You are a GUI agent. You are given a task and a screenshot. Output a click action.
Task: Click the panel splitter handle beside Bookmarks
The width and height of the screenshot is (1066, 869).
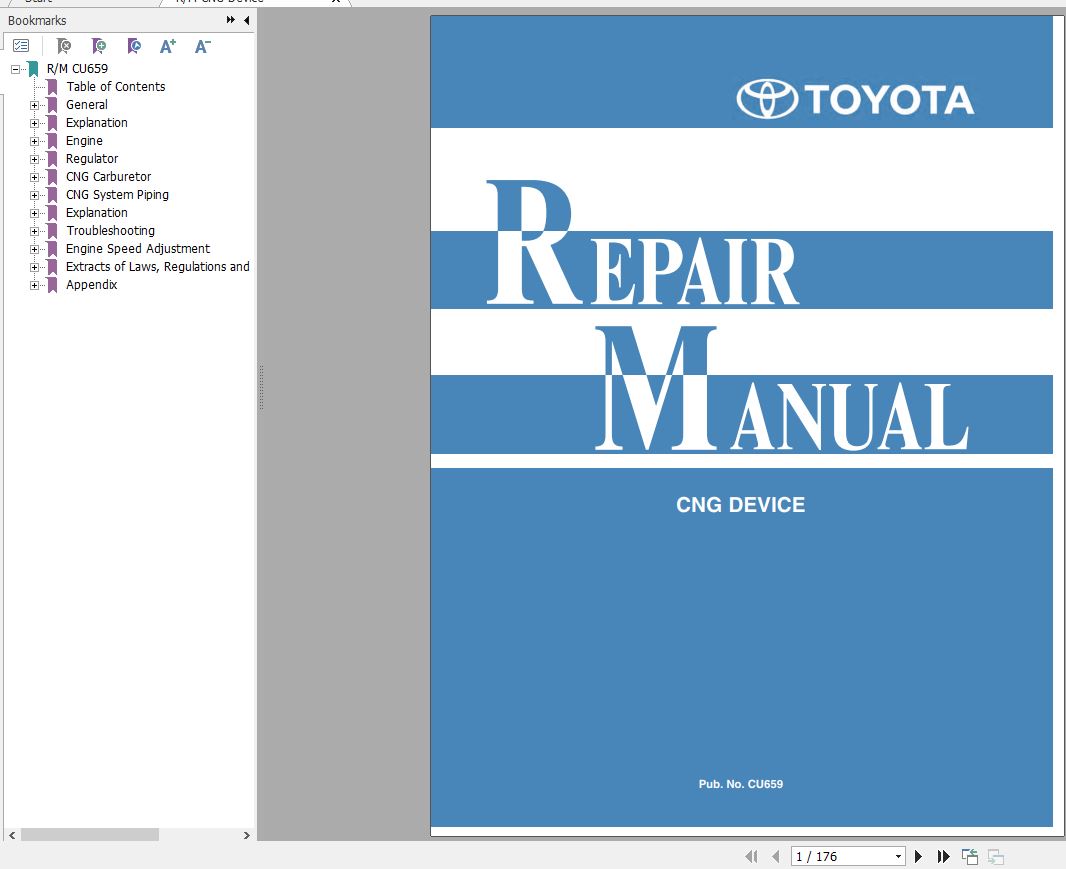tap(261, 388)
